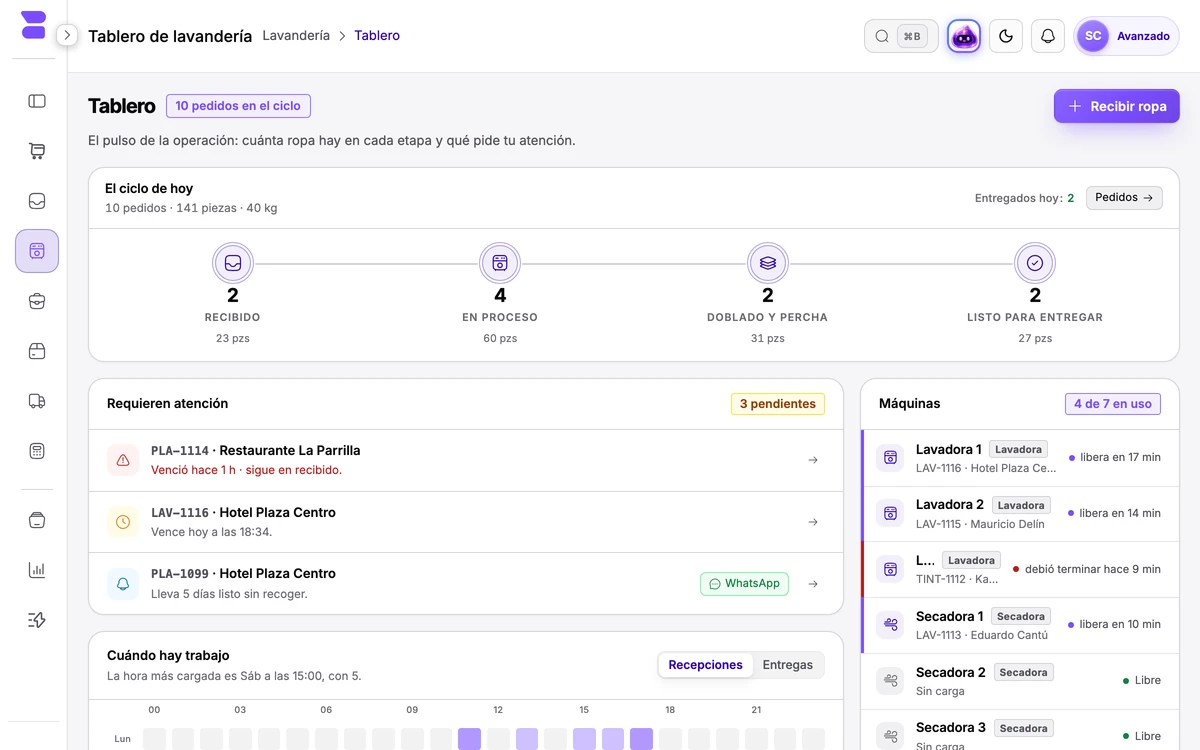Click the yellow clock icon for LAV-1116
This screenshot has width=1200, height=750.
(x=123, y=522)
